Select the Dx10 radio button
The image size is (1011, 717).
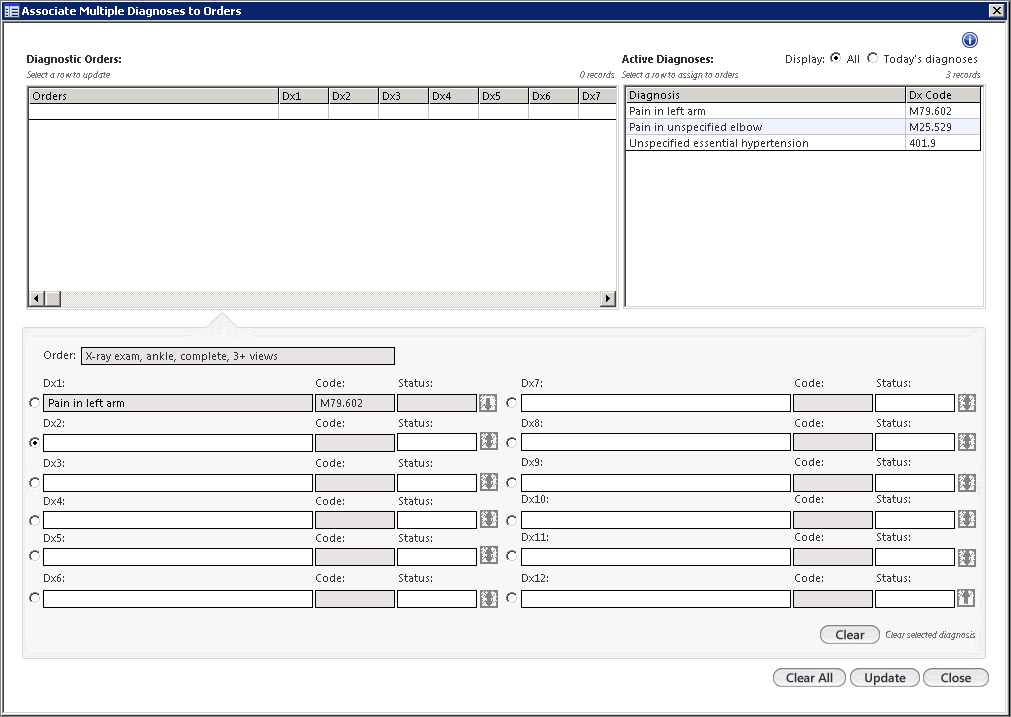tap(511, 520)
